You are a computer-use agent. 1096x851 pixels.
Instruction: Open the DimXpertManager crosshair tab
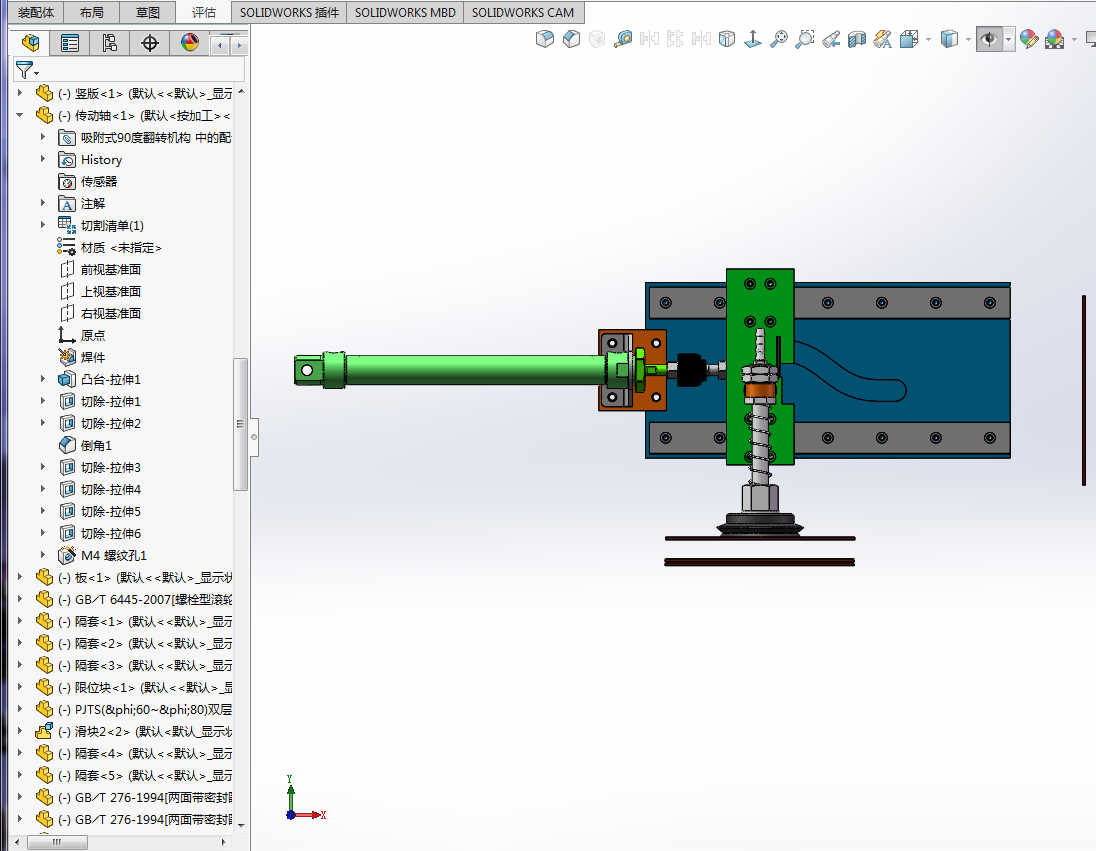coord(150,43)
